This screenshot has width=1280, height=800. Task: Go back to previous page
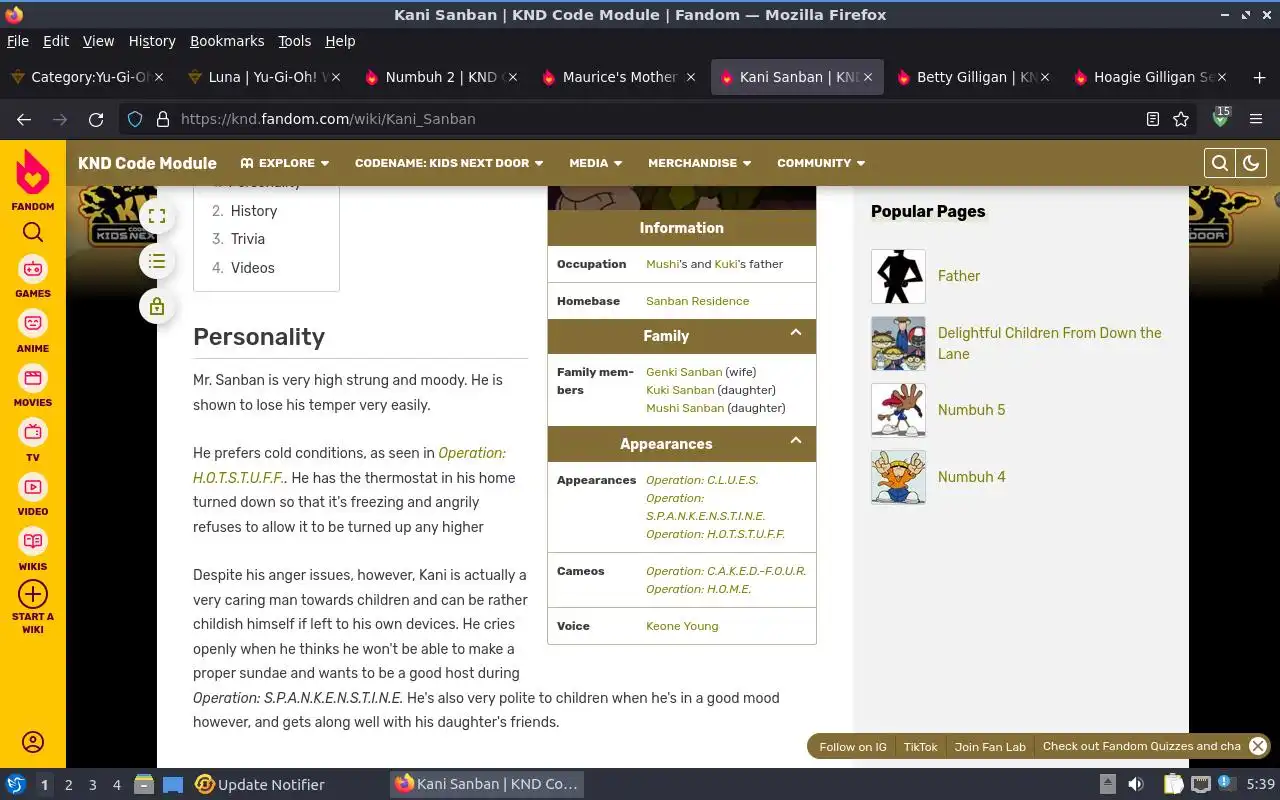(24, 119)
